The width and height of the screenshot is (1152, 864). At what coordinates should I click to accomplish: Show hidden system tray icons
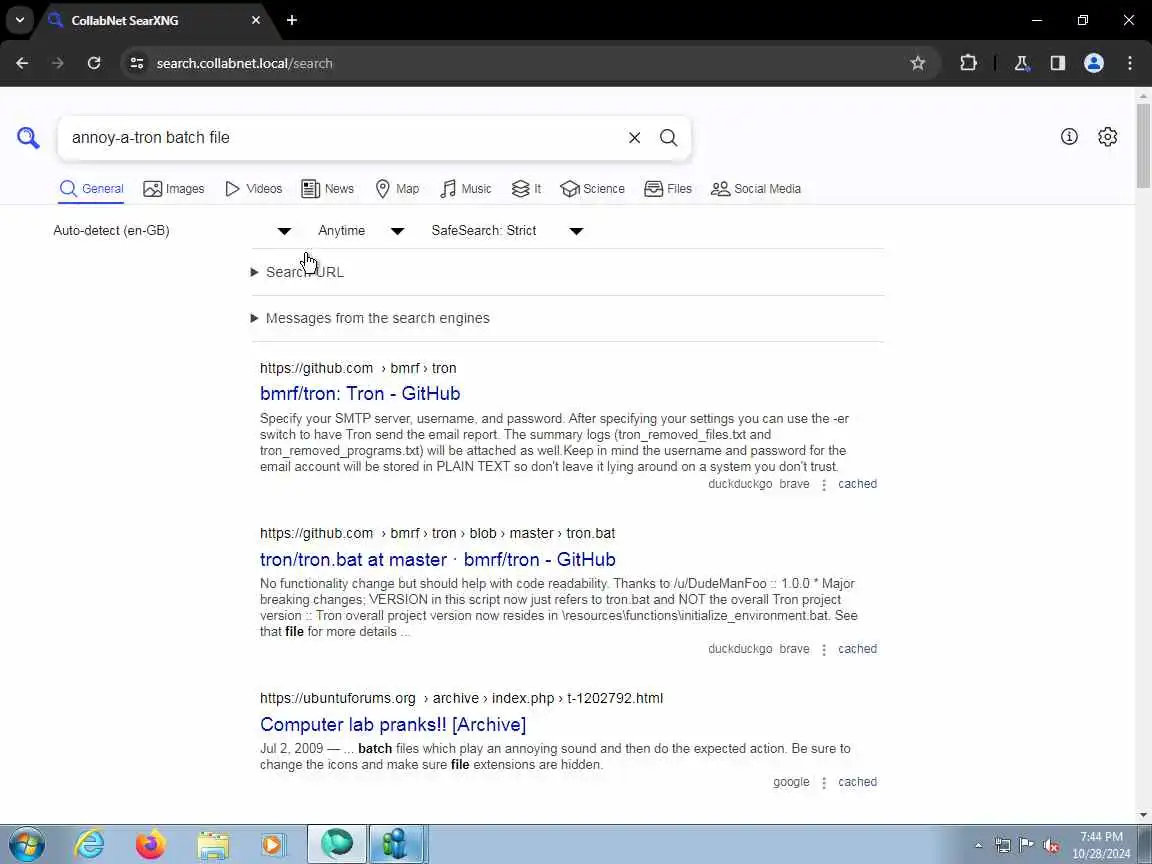(x=978, y=846)
